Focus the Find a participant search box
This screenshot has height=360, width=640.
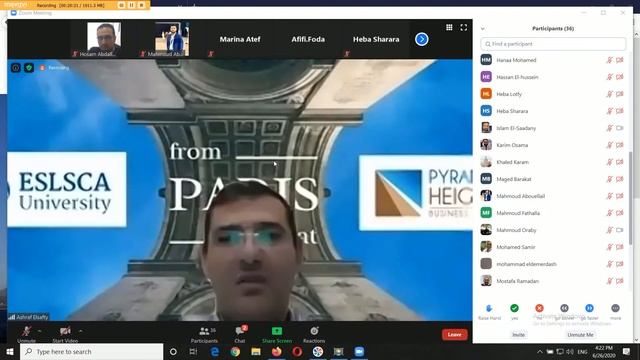coord(553,44)
